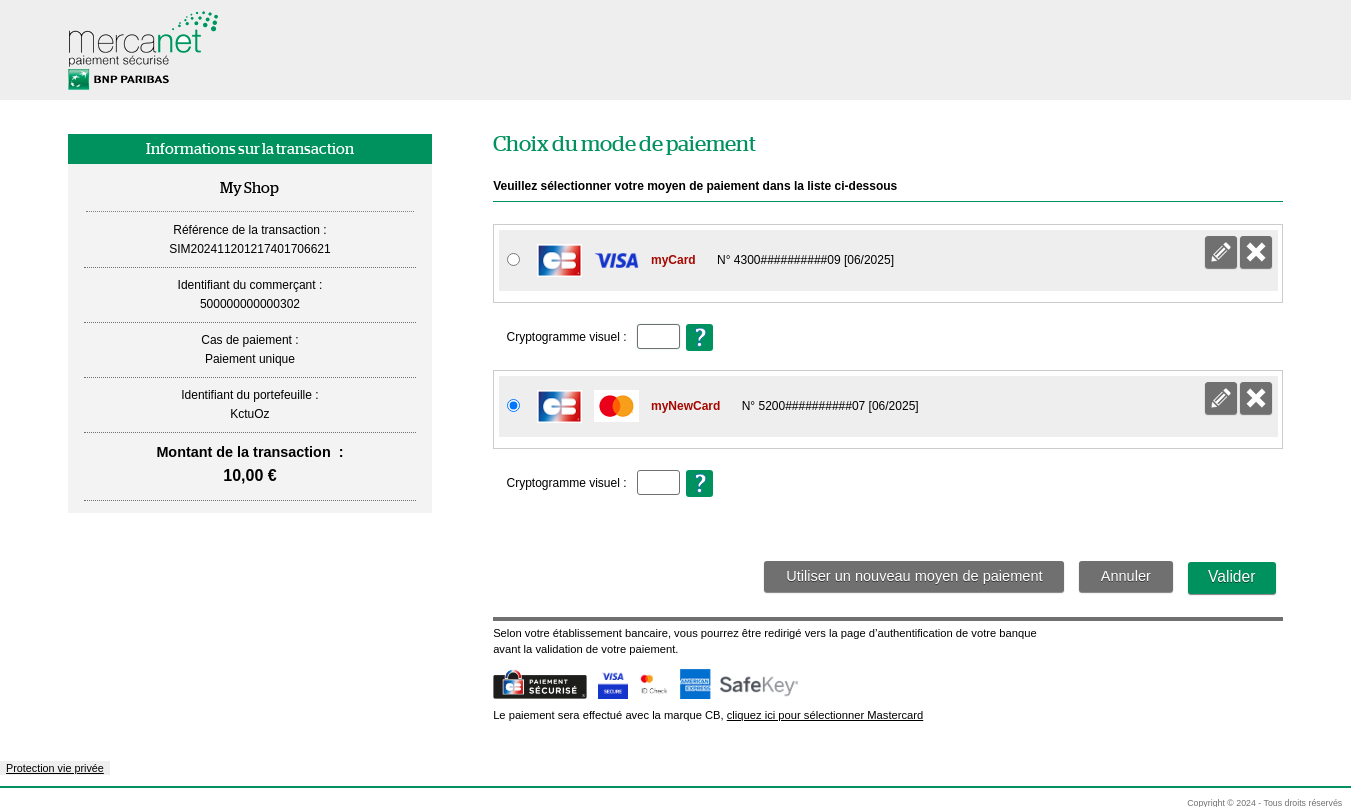Focus the cryptogram field under myCard
This screenshot has width=1351, height=807.
[658, 337]
